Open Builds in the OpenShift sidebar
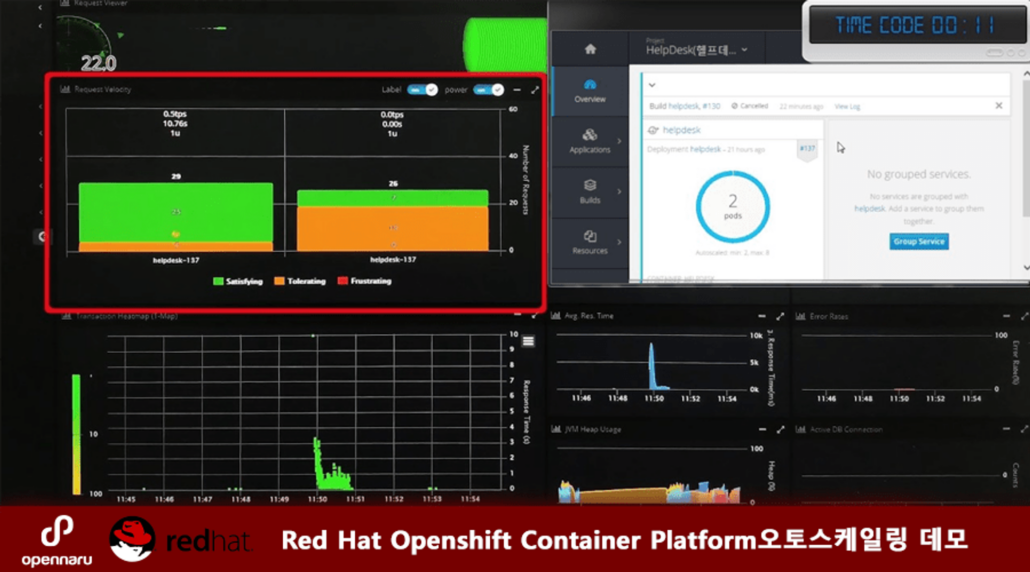 coord(590,192)
